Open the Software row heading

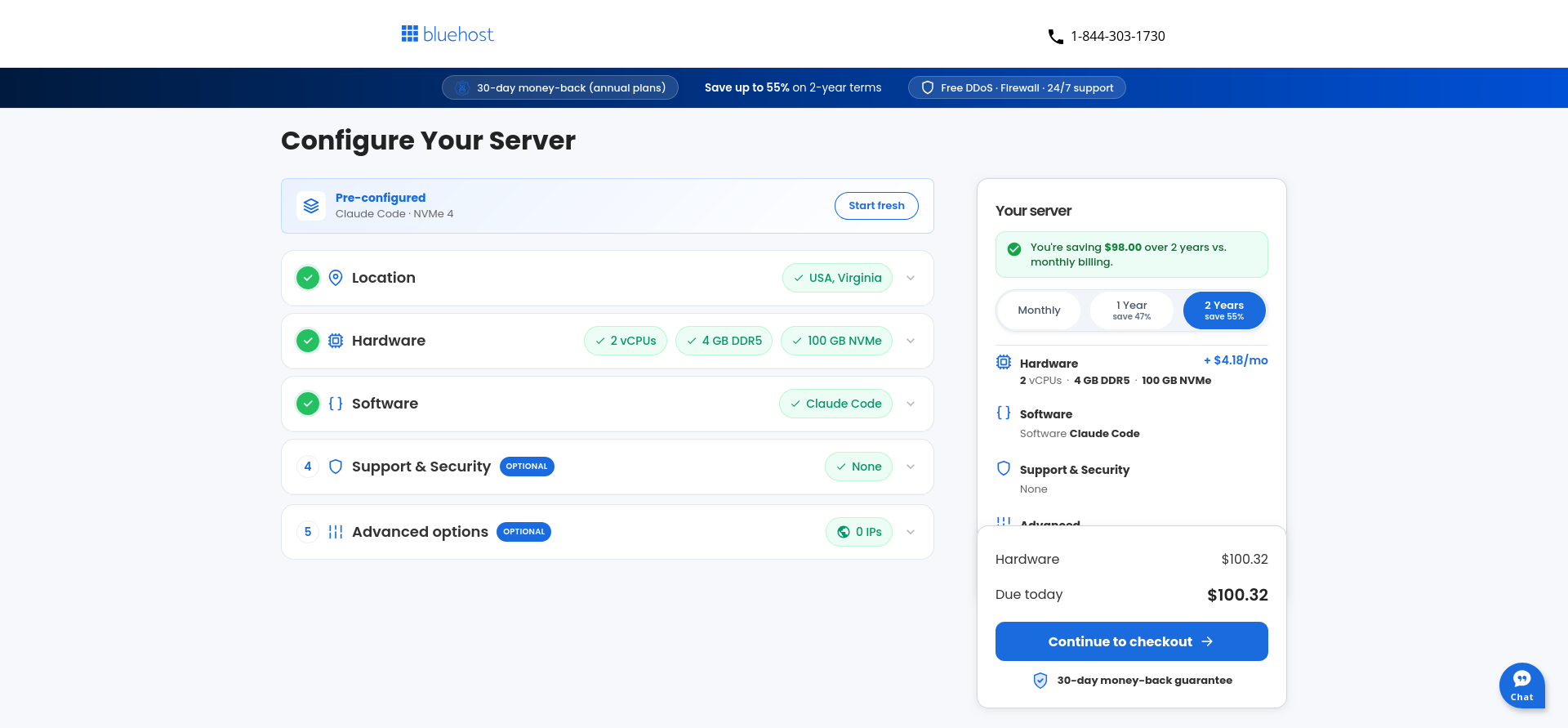click(x=385, y=404)
